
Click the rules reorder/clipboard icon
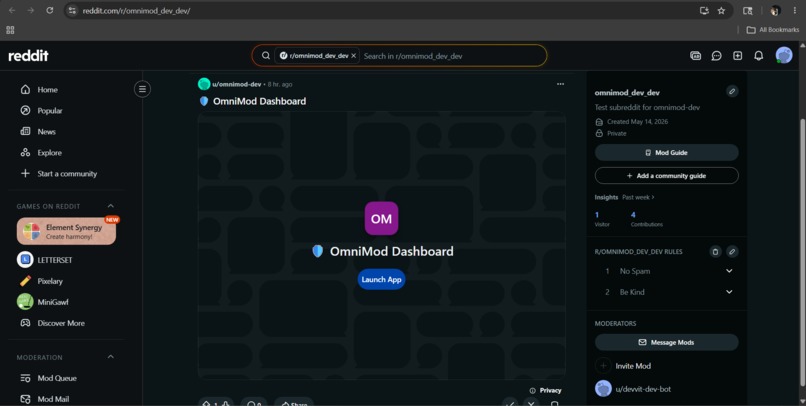(x=715, y=252)
